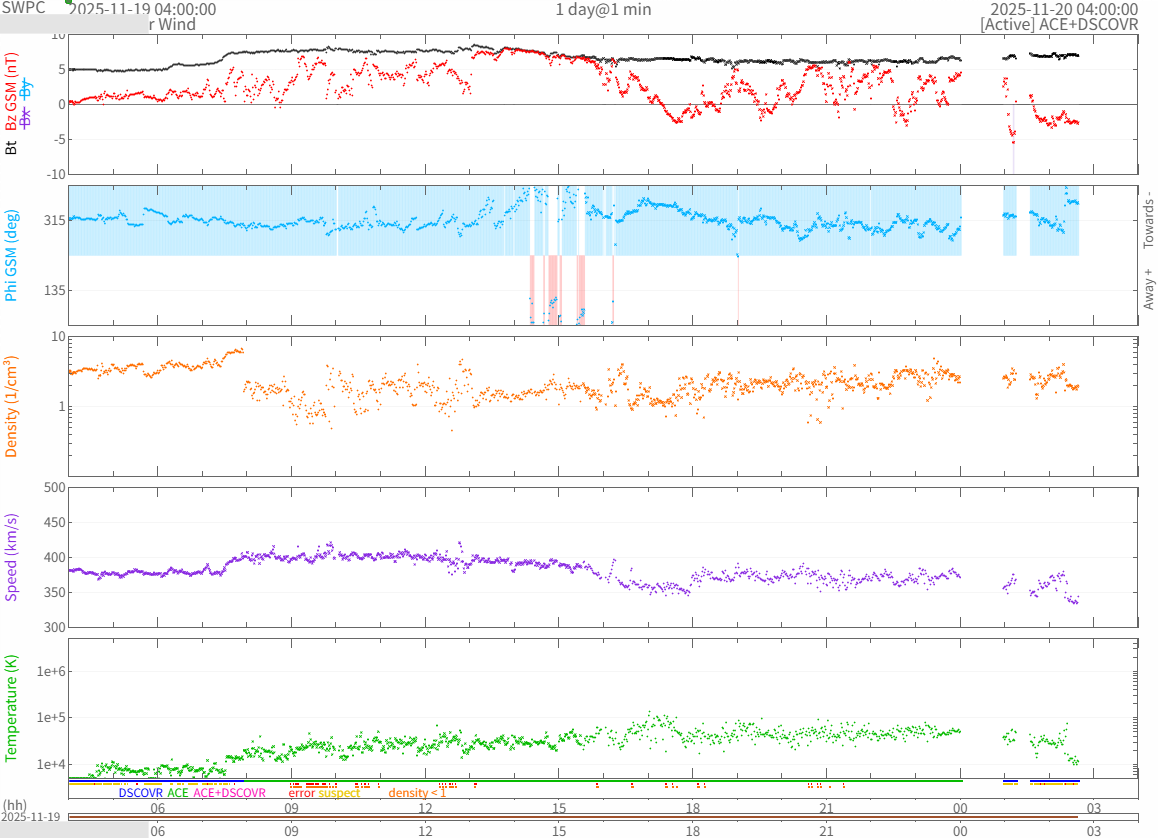Click the Speed (km/s) axis label
The image size is (1158, 838).
pyautogui.click(x=12, y=557)
